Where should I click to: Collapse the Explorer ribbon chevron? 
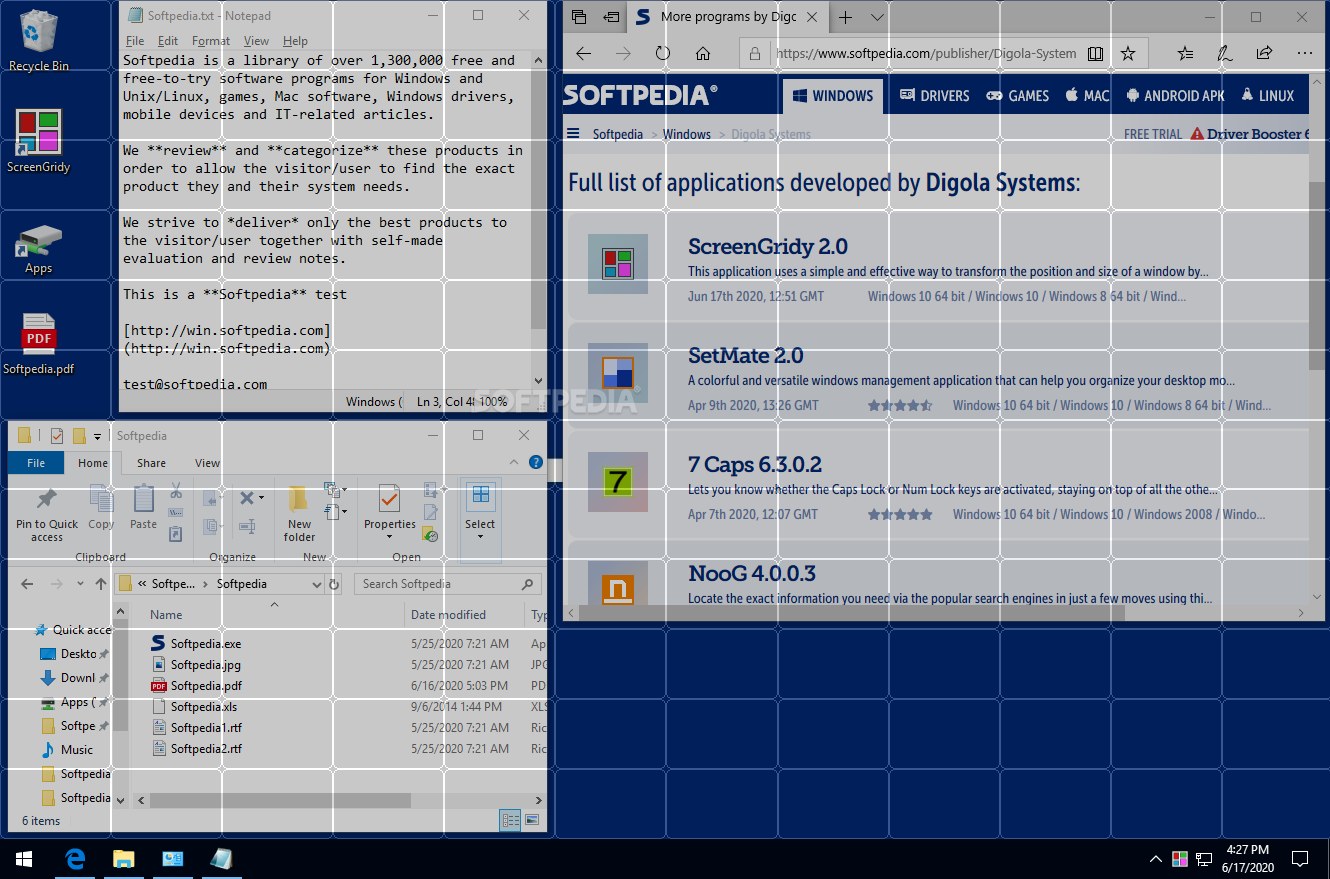pos(515,463)
